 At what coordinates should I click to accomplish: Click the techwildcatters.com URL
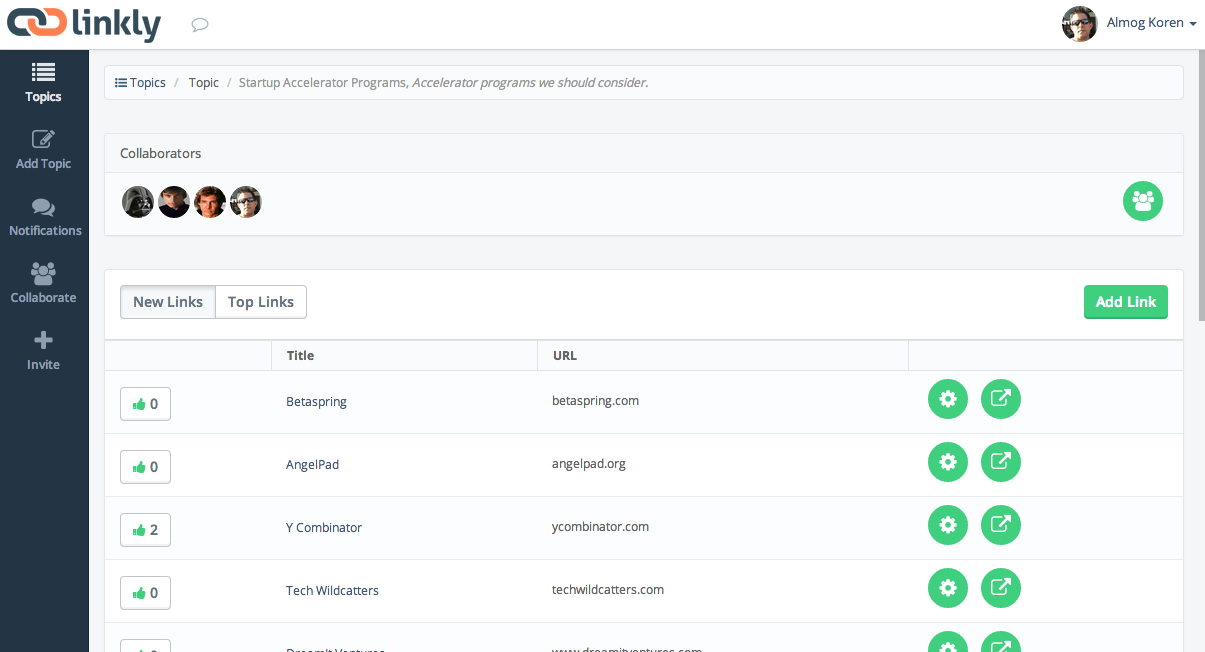click(x=608, y=590)
